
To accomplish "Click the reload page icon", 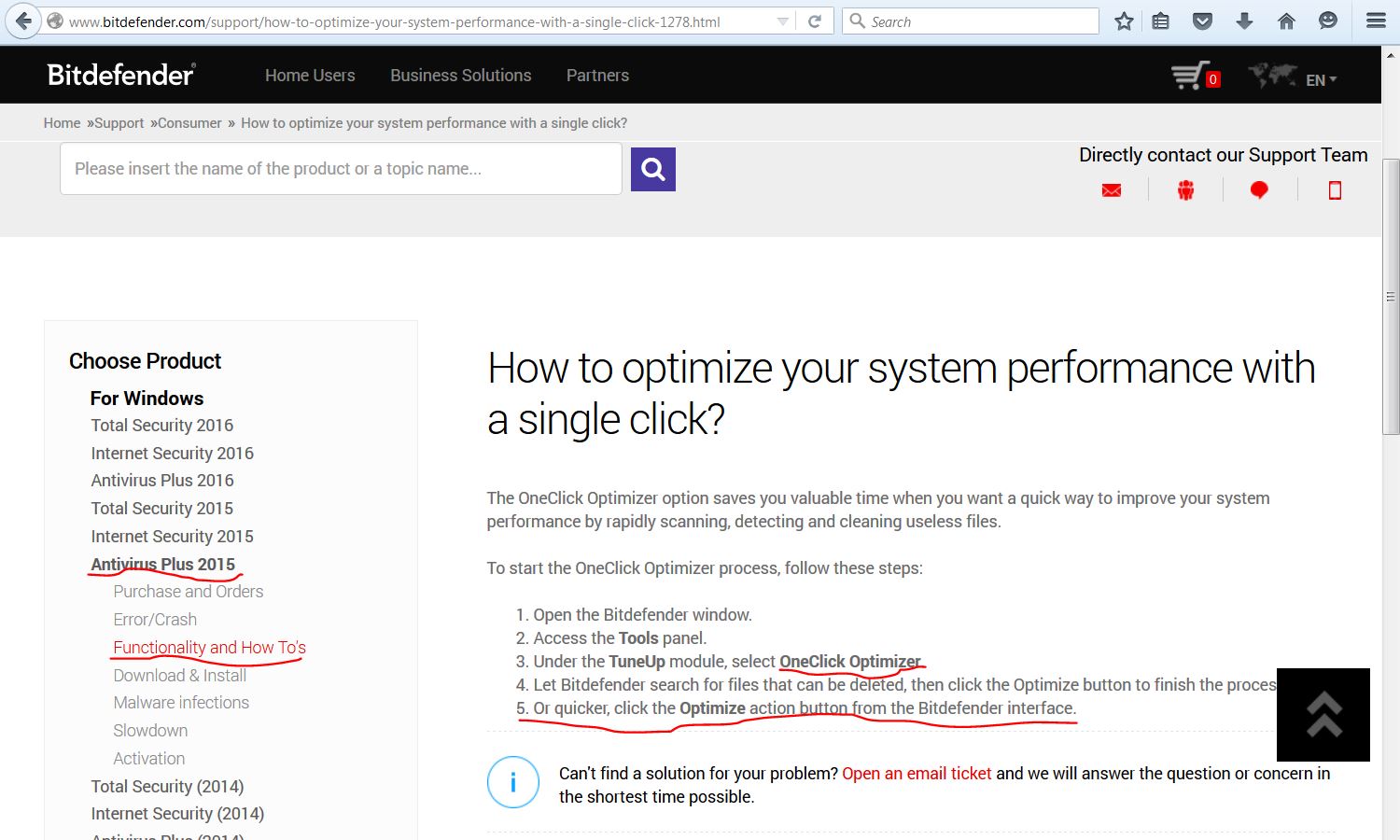I will [815, 21].
